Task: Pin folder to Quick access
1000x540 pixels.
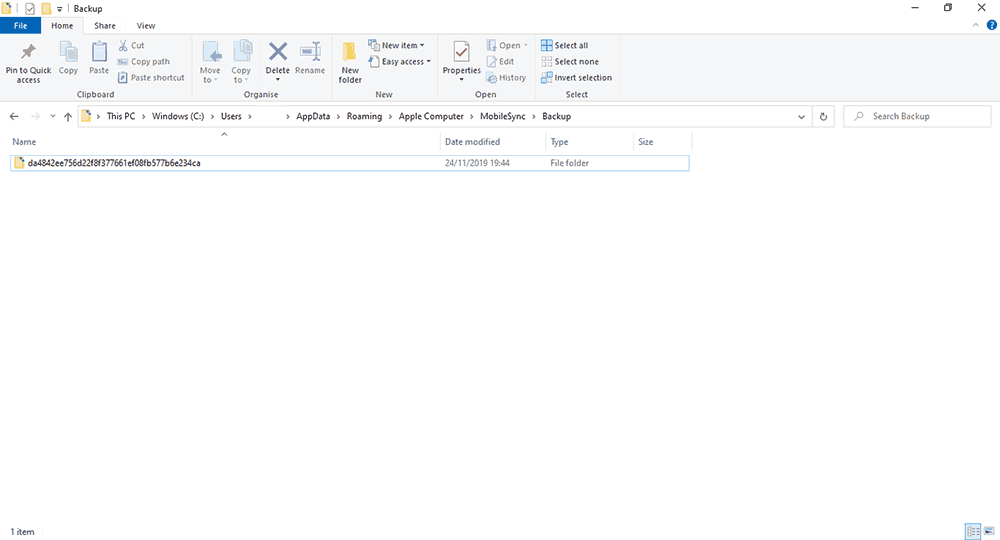Action: (28, 62)
